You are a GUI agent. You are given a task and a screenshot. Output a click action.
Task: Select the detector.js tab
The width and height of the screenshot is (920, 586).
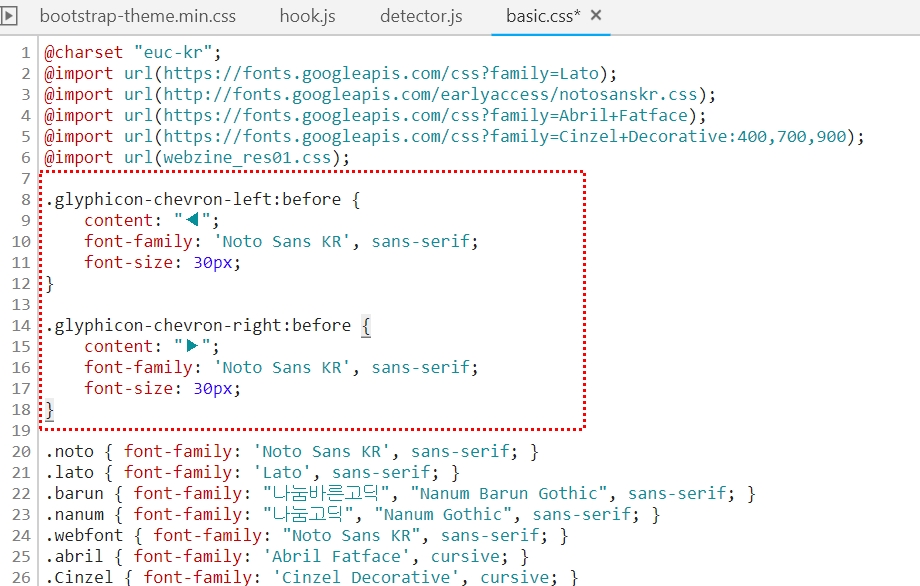click(421, 16)
